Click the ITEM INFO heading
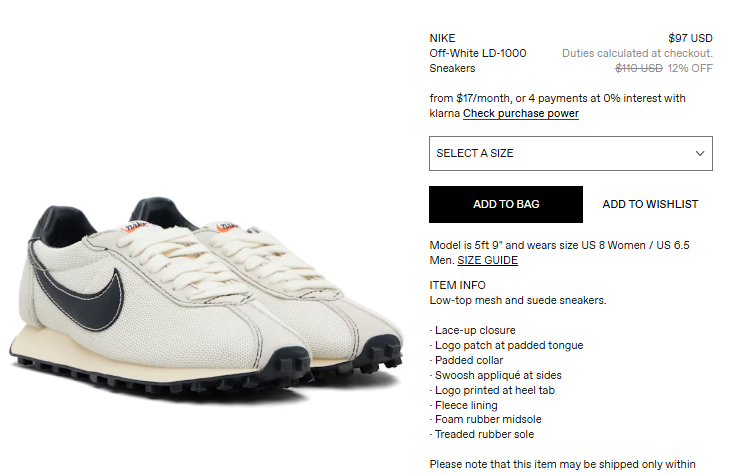 click(457, 285)
